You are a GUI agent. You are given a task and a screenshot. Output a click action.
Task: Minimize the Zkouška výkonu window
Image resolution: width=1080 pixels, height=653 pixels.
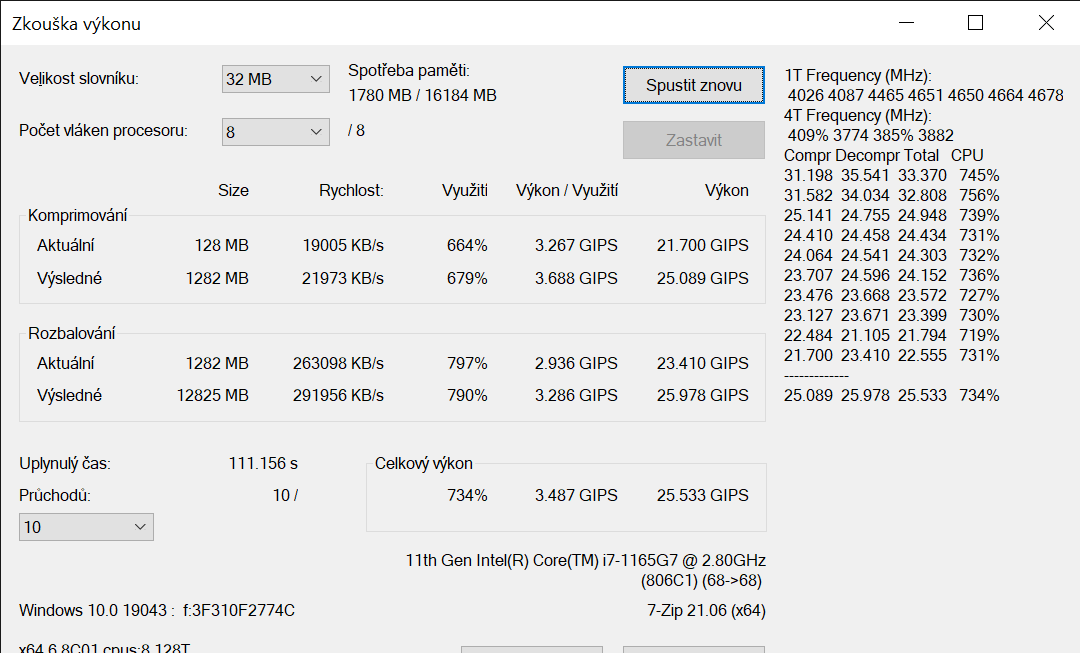point(908,23)
